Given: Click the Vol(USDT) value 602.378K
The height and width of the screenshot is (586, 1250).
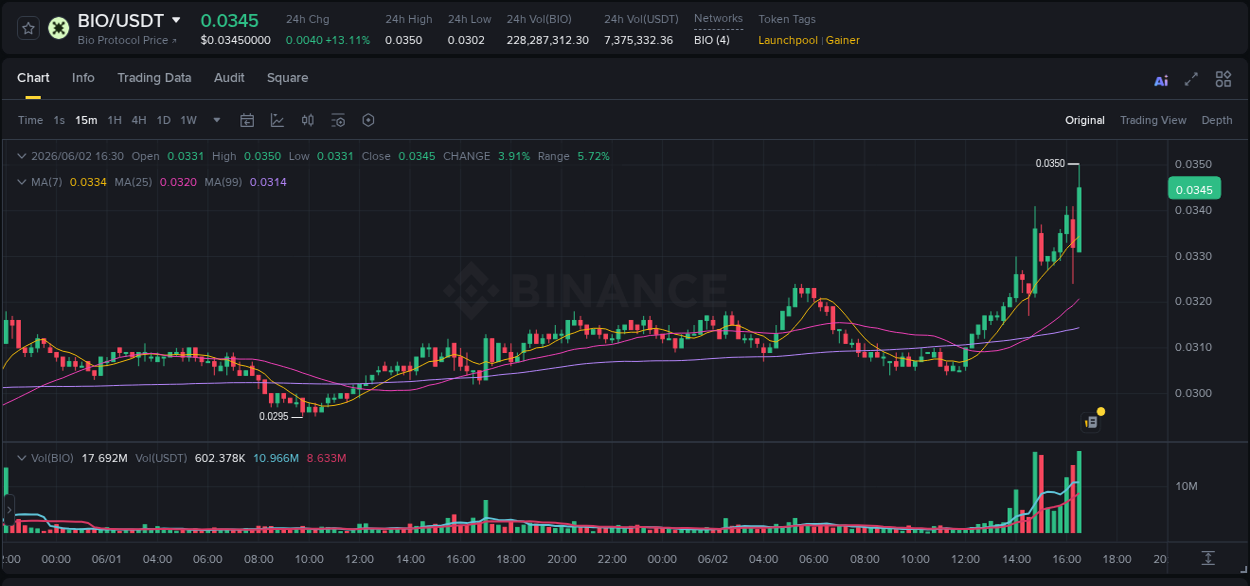Looking at the screenshot, I should tap(219, 458).
